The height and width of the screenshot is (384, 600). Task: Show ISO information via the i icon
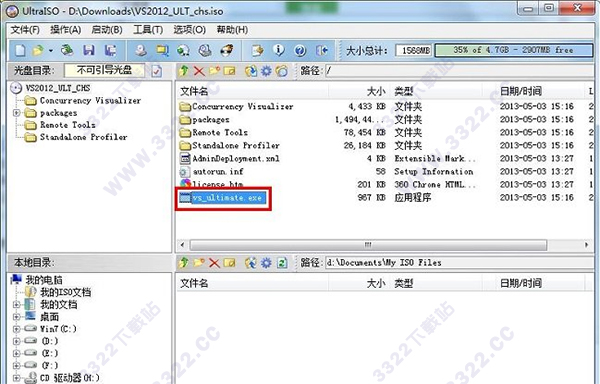[x=279, y=50]
